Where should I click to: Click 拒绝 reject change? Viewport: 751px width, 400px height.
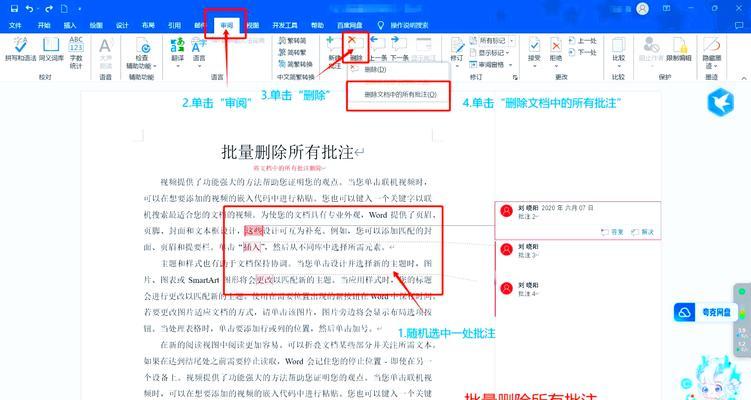coord(556,52)
